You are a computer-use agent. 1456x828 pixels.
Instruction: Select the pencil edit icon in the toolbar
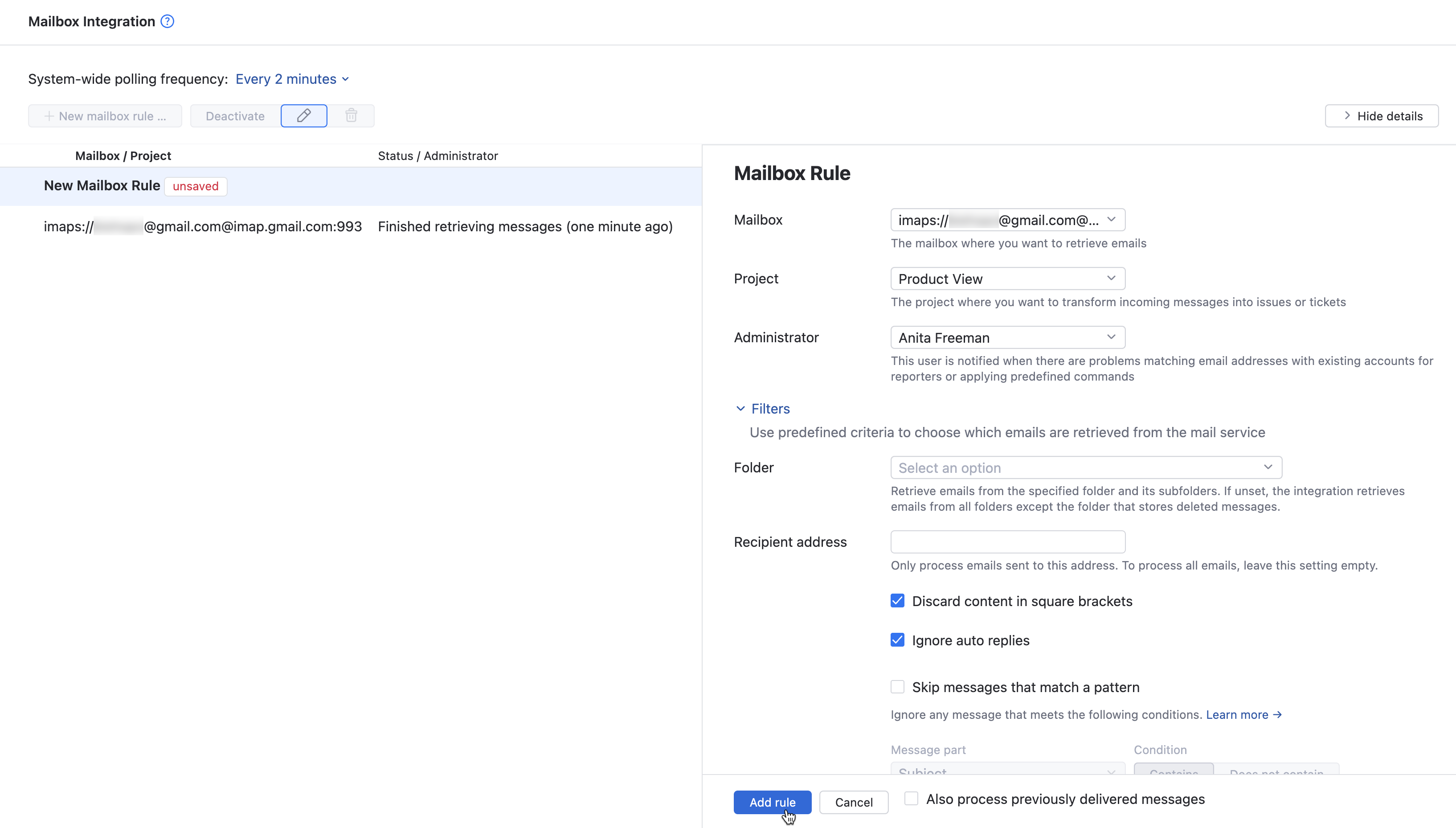coord(303,115)
